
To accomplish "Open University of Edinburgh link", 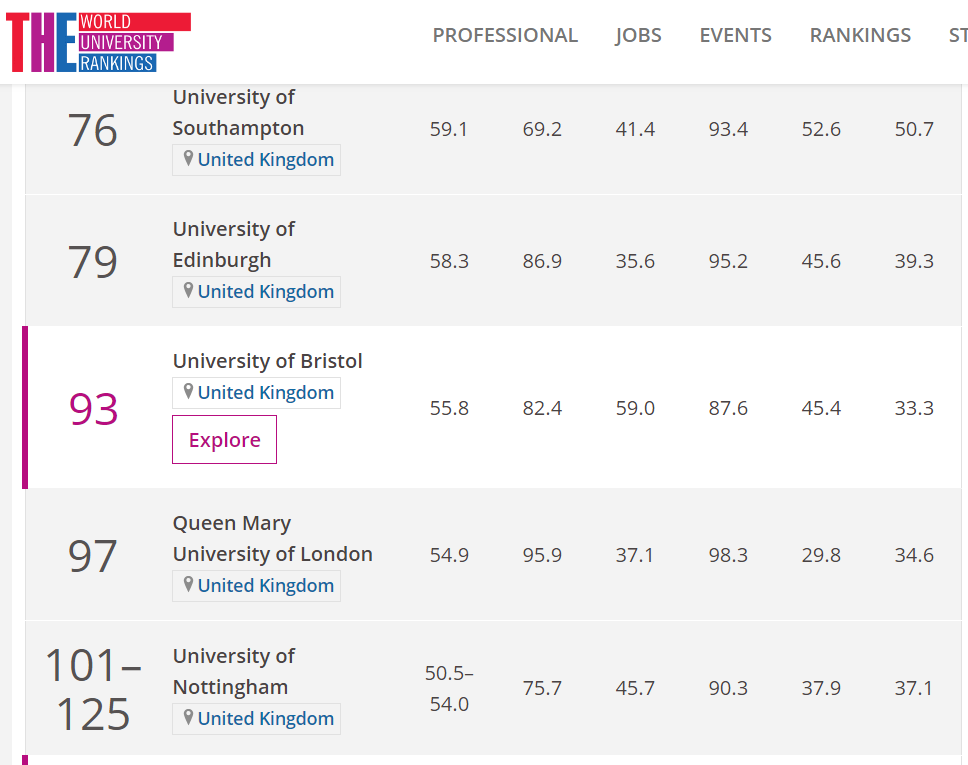I will pyautogui.click(x=233, y=244).
